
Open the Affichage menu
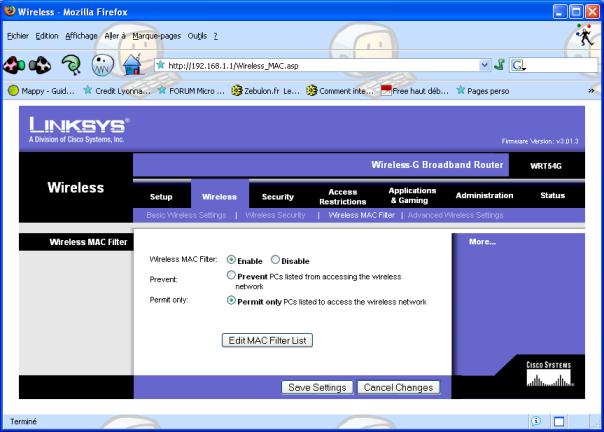[x=81, y=36]
